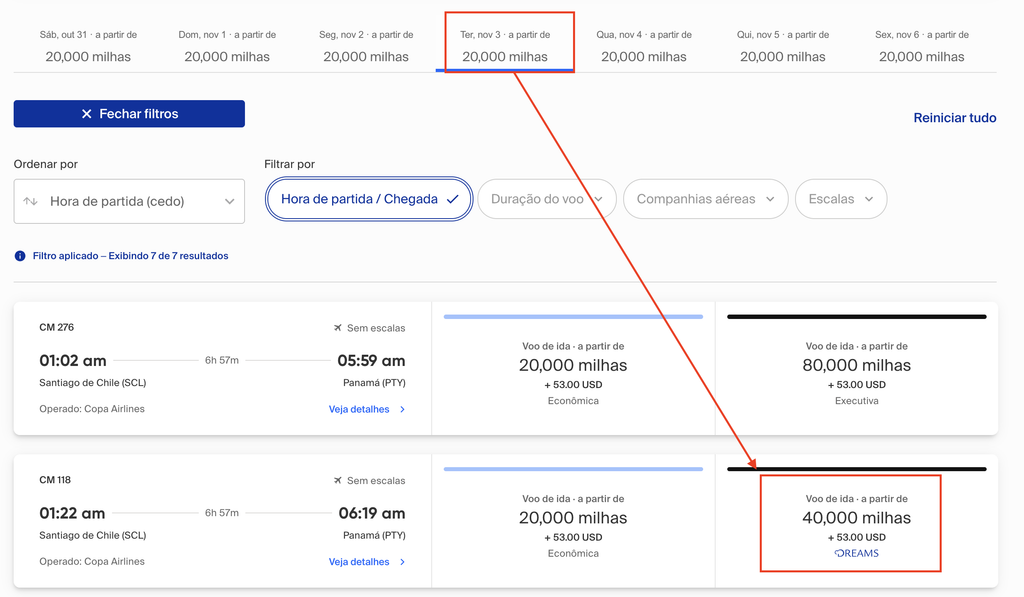The image size is (1024, 597).
Task: Click arrow next to CM 118 Veja detalhes
Action: 402,562
